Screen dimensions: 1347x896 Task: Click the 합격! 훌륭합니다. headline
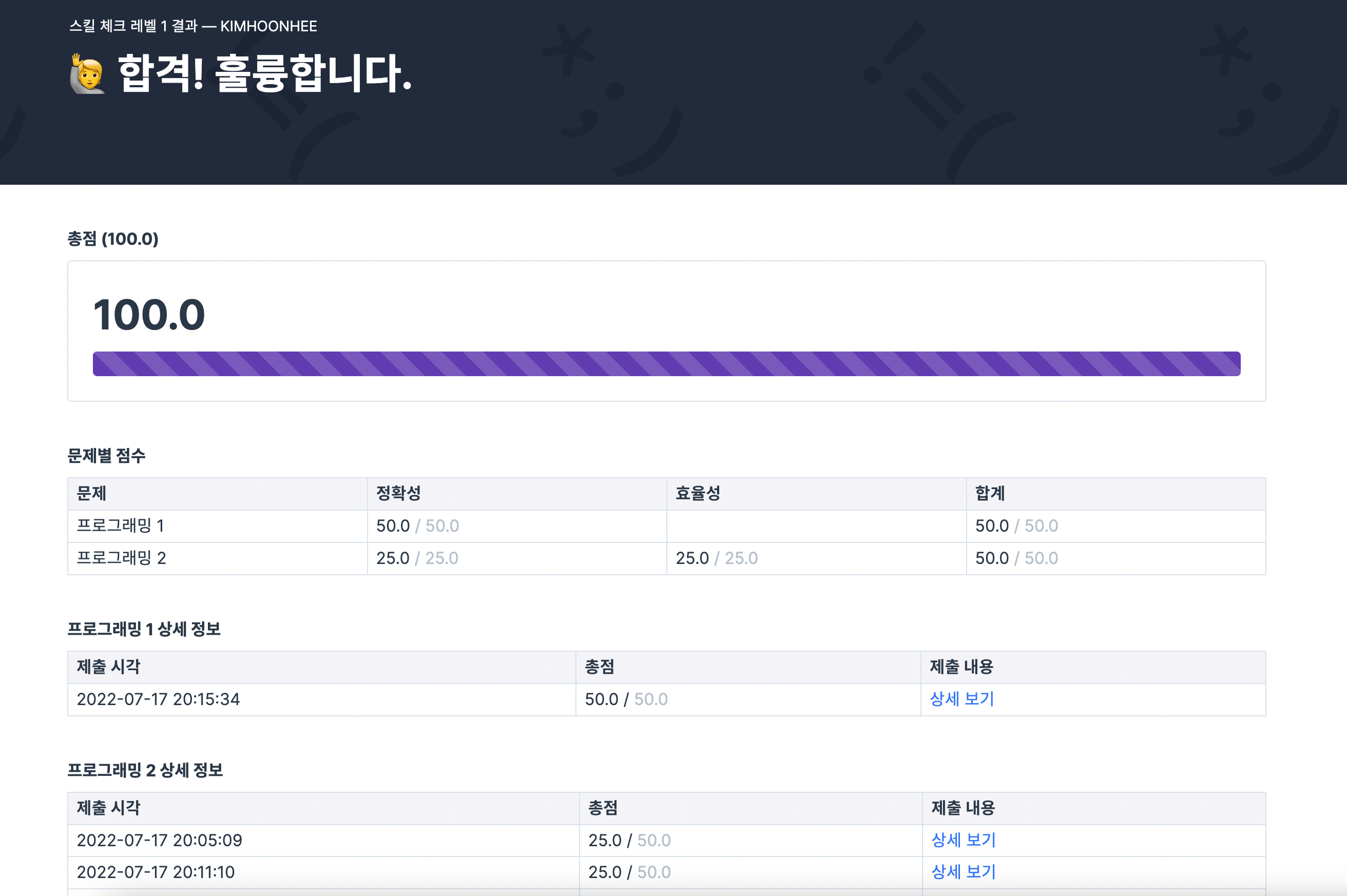pos(264,73)
